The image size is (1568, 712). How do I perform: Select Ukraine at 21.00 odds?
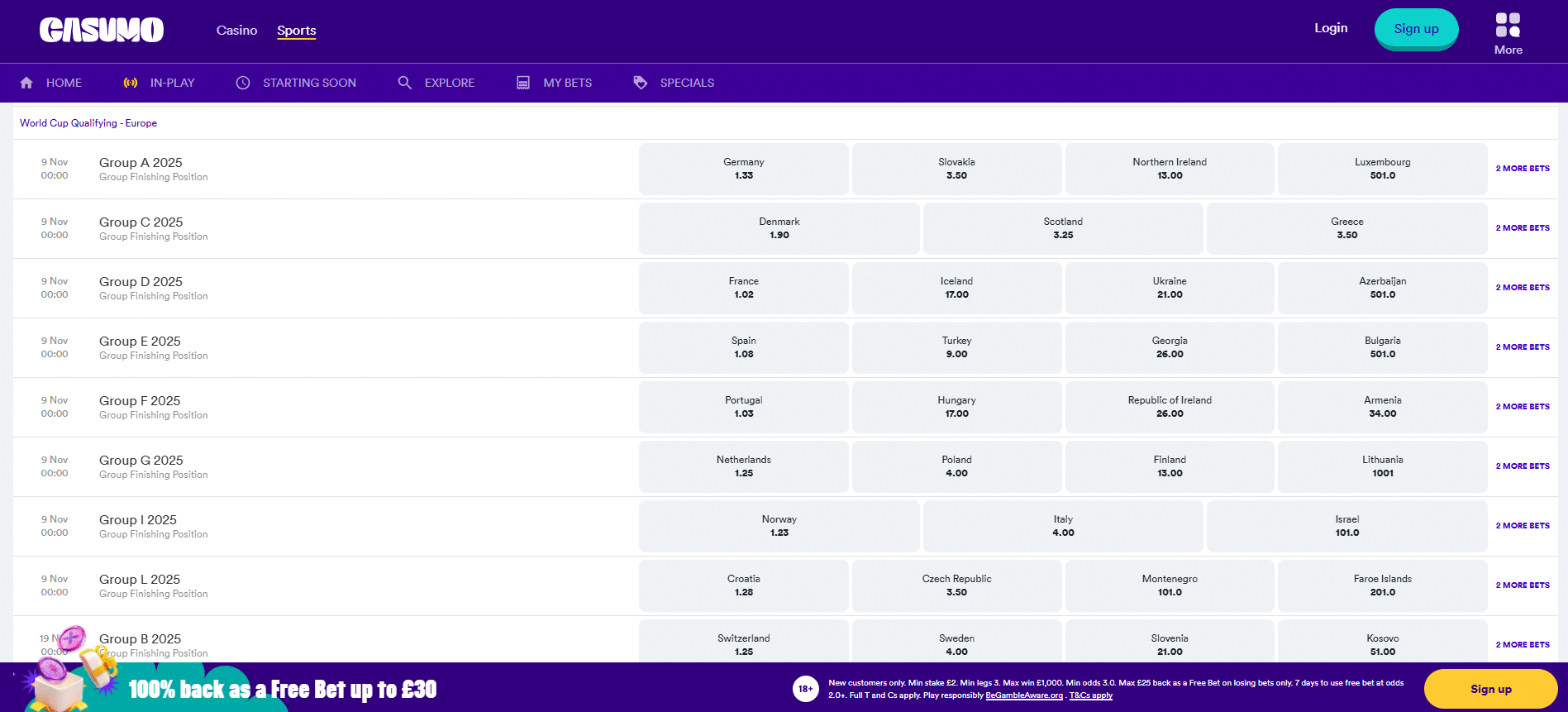[1170, 288]
